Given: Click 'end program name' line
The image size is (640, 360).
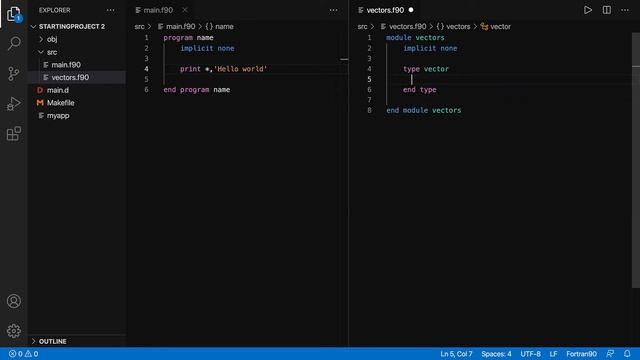Looking at the screenshot, I should click(197, 90).
